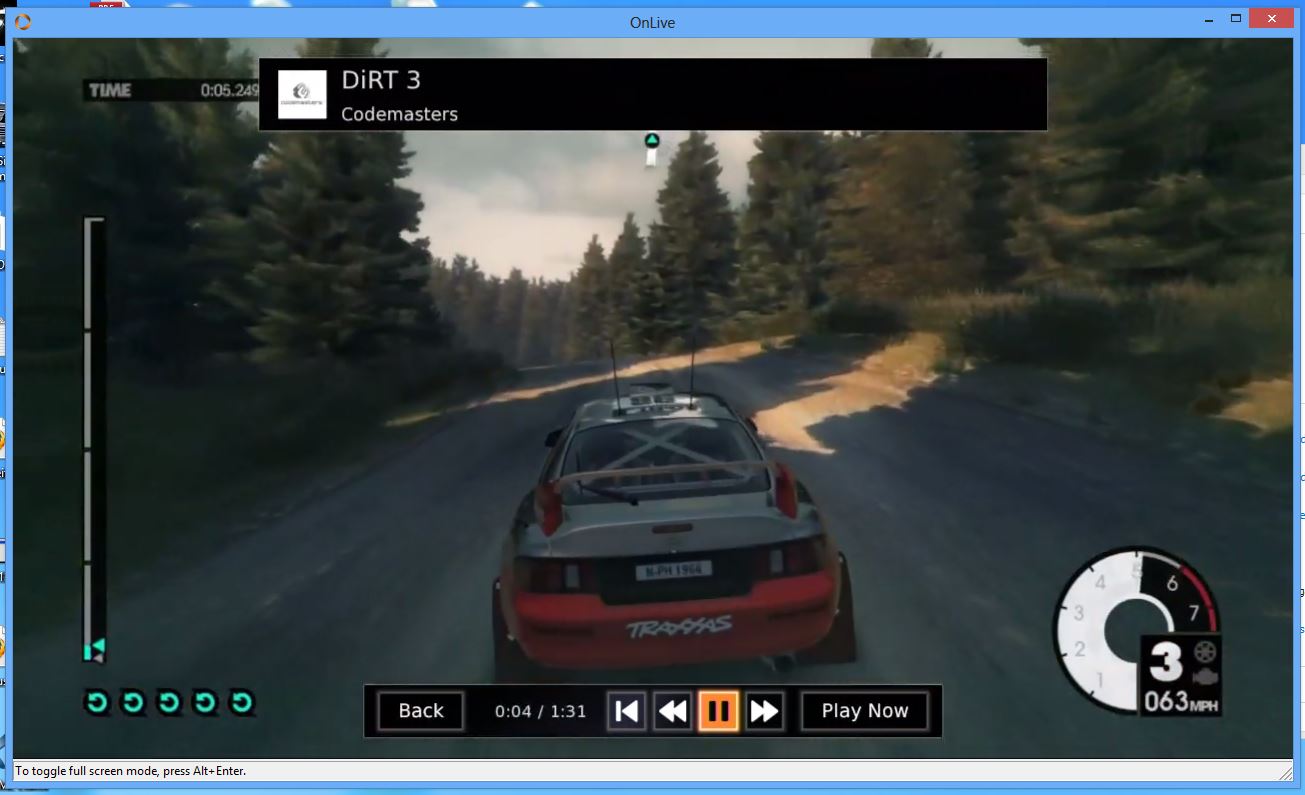Maximize the OnLive window

pos(1236,18)
